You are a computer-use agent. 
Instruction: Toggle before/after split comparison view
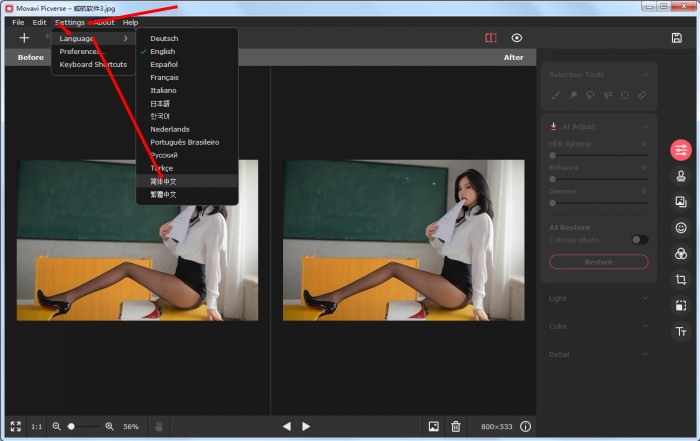pyautogui.click(x=490, y=38)
